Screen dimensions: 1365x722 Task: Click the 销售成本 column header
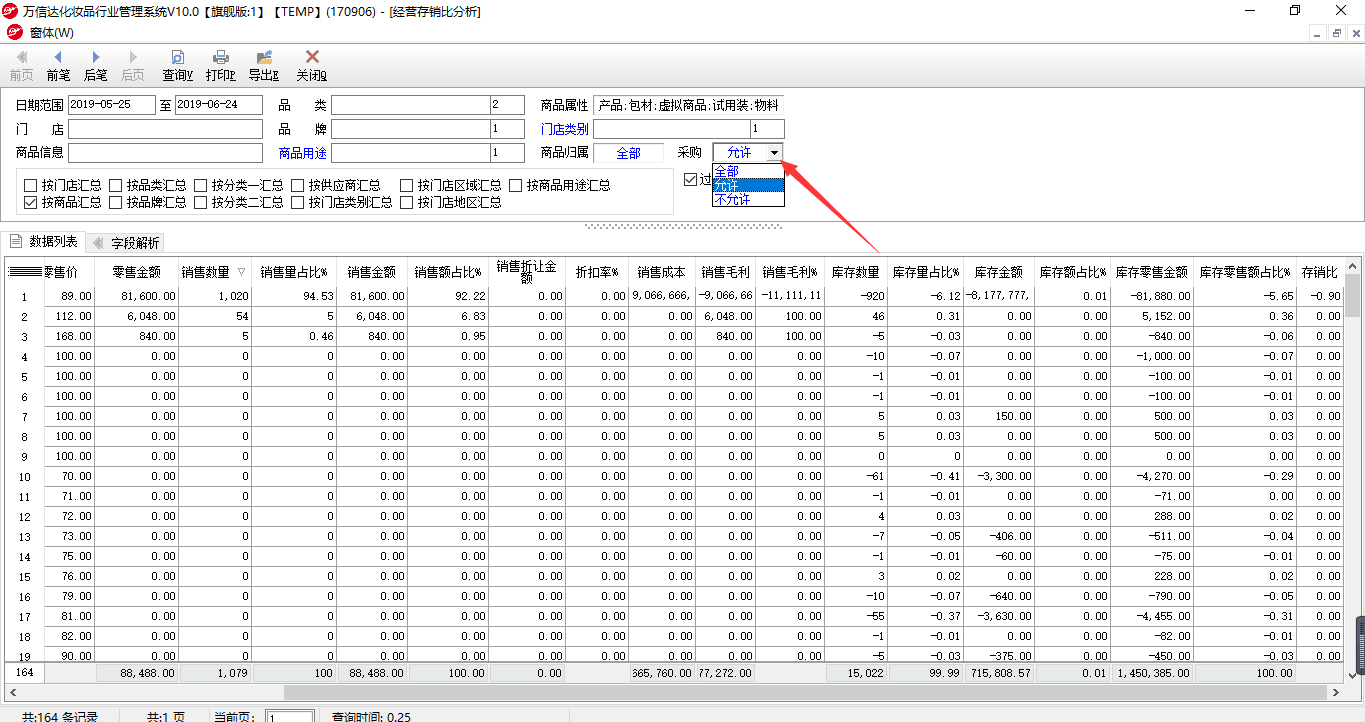click(661, 272)
